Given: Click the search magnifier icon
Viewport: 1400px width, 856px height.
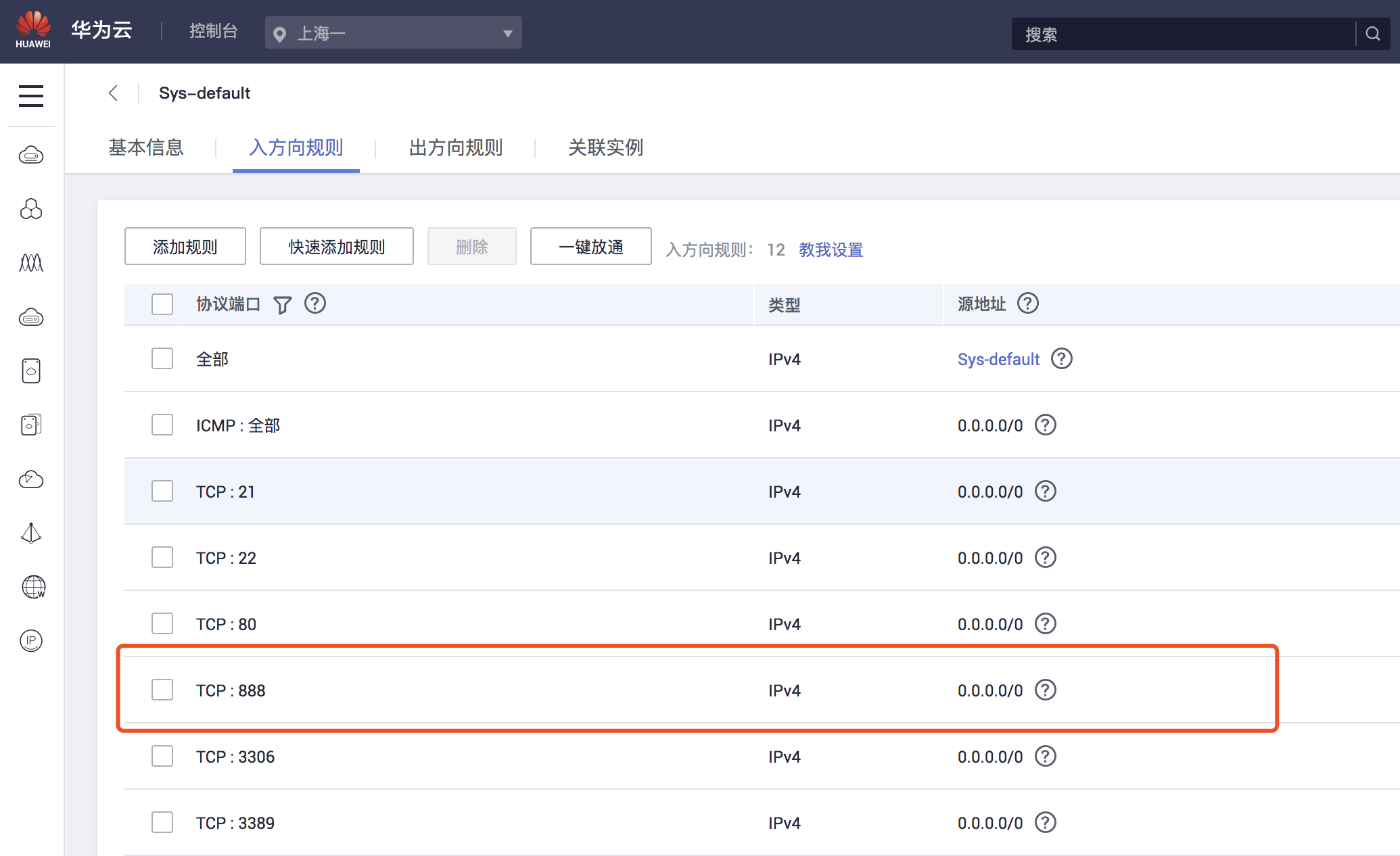Looking at the screenshot, I should [1372, 34].
